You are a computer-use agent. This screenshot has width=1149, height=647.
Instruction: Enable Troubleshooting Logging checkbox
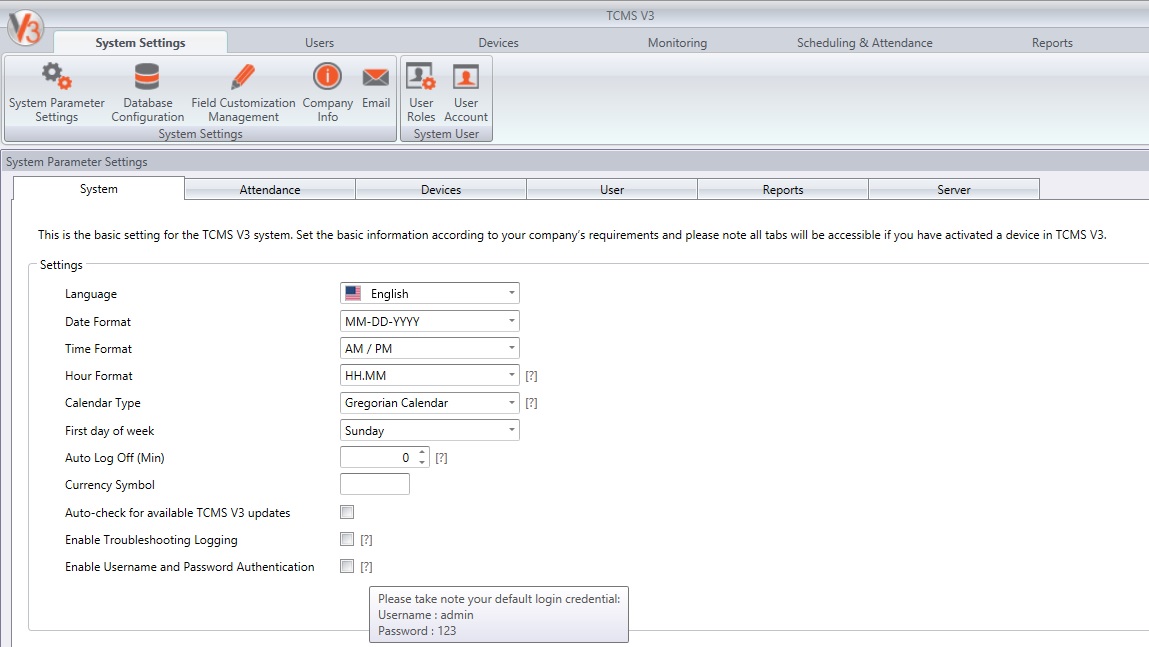point(347,539)
